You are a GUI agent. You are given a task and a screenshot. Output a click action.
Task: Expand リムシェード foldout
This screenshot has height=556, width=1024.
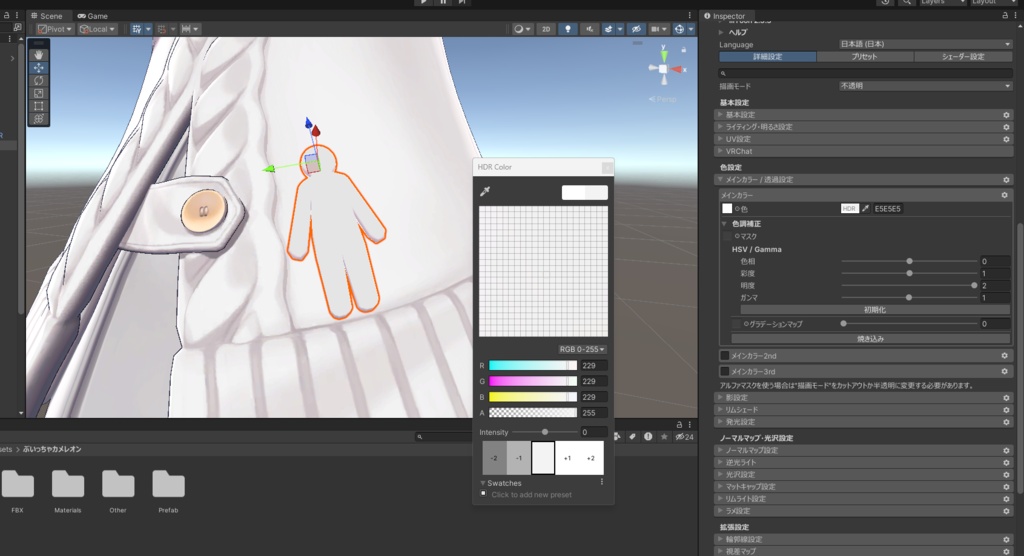tap(721, 410)
